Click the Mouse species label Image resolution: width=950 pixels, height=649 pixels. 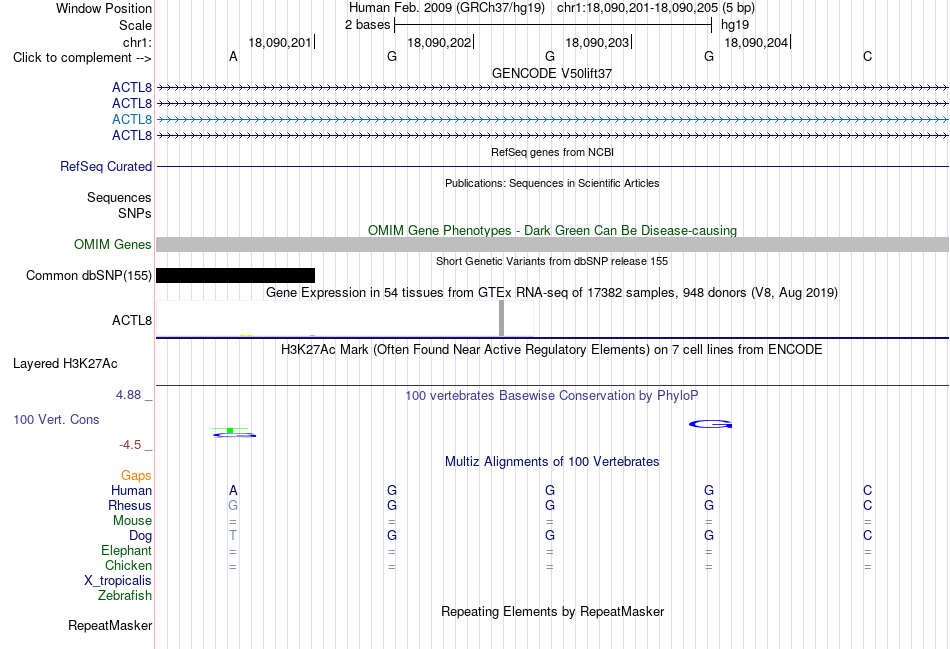132,521
